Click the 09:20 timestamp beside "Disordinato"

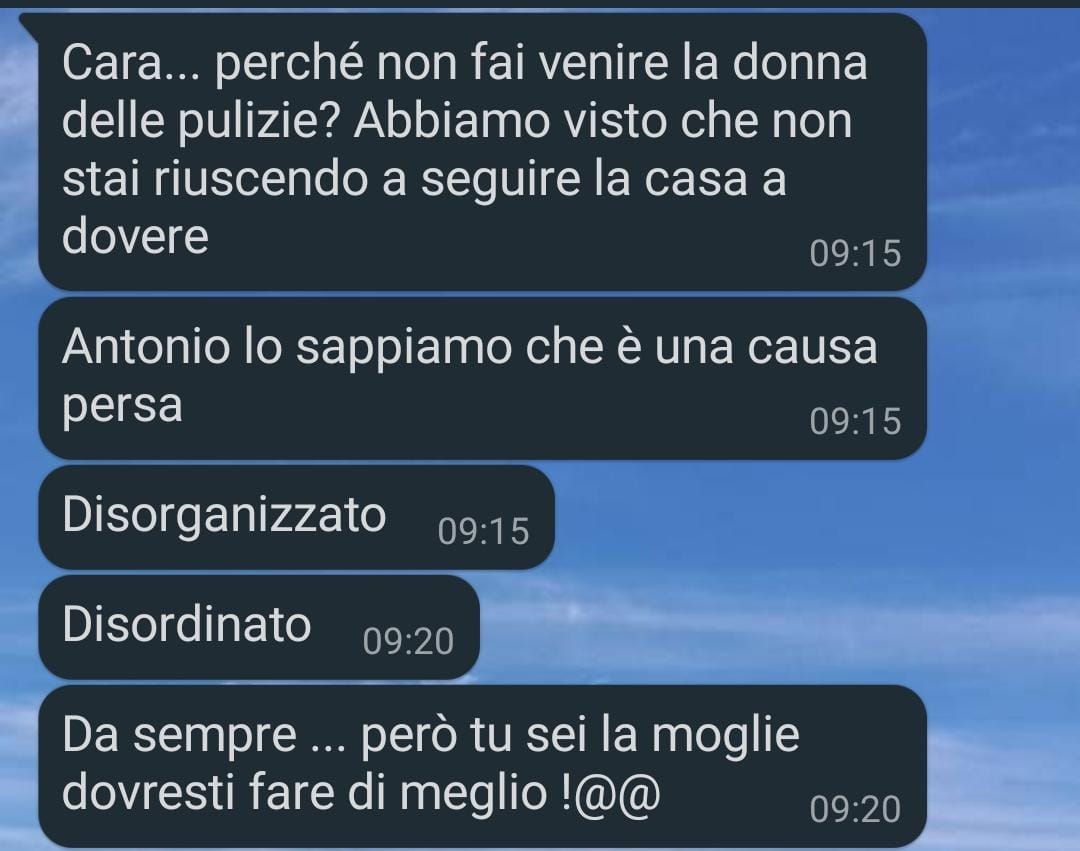click(x=408, y=642)
